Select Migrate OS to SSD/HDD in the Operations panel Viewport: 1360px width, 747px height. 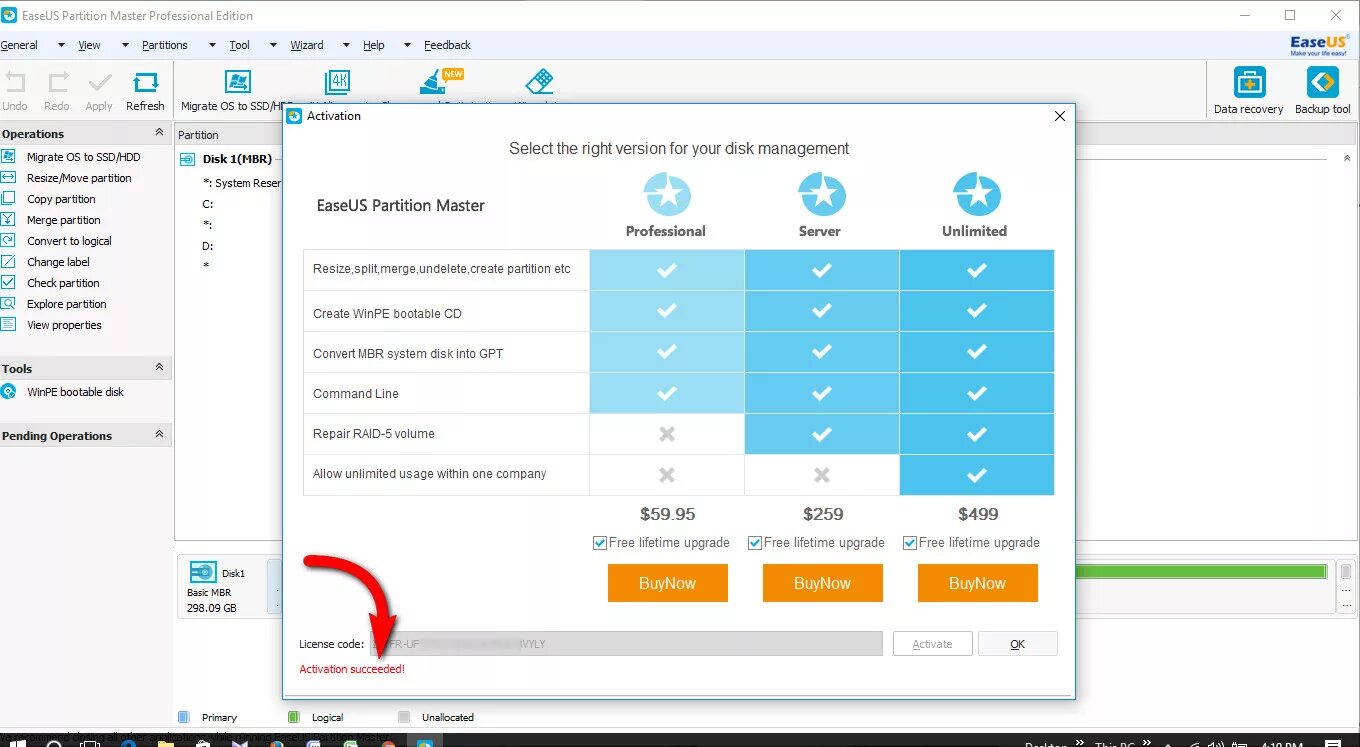83,157
